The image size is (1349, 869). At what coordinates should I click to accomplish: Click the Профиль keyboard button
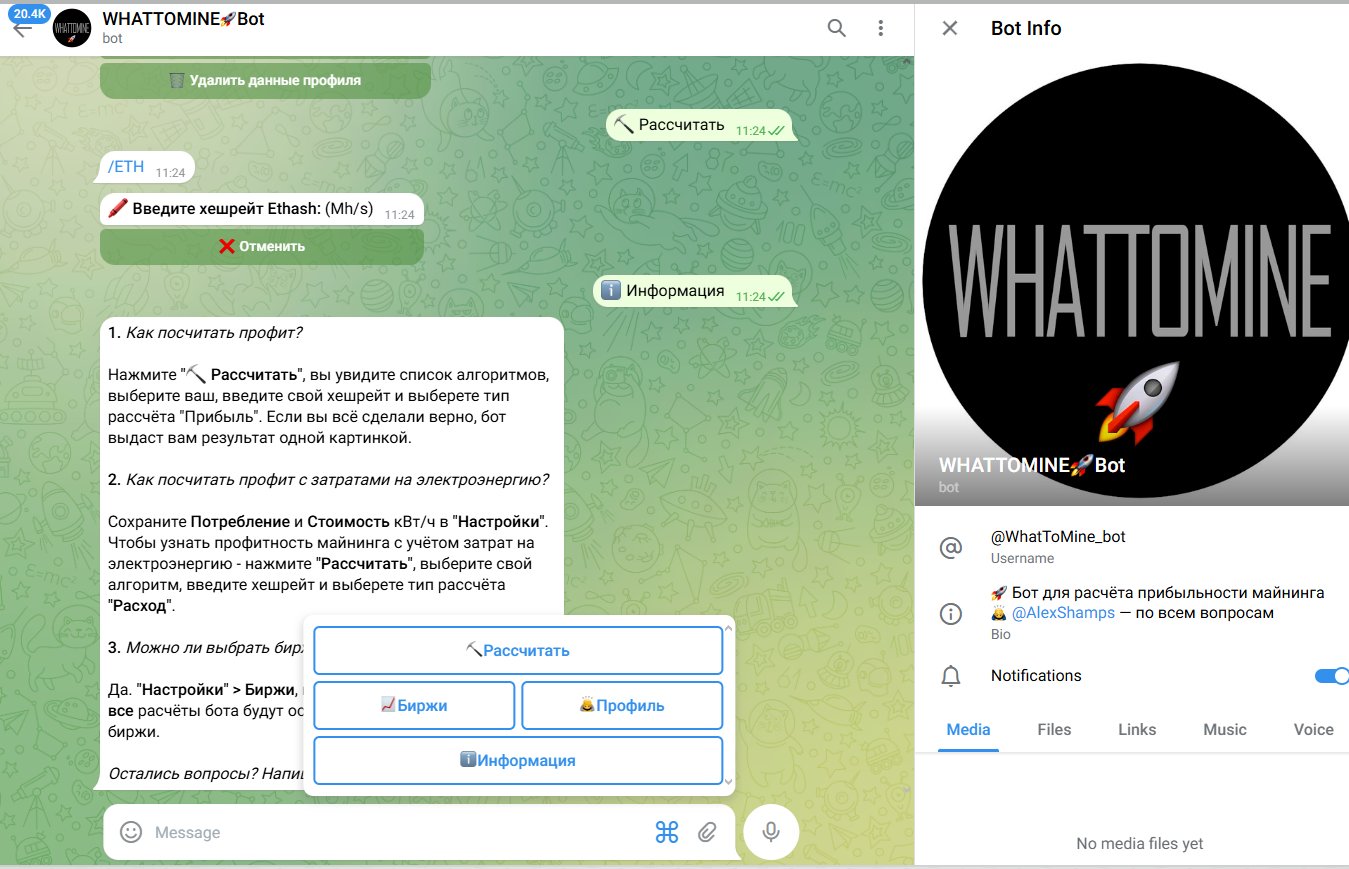[x=622, y=706]
